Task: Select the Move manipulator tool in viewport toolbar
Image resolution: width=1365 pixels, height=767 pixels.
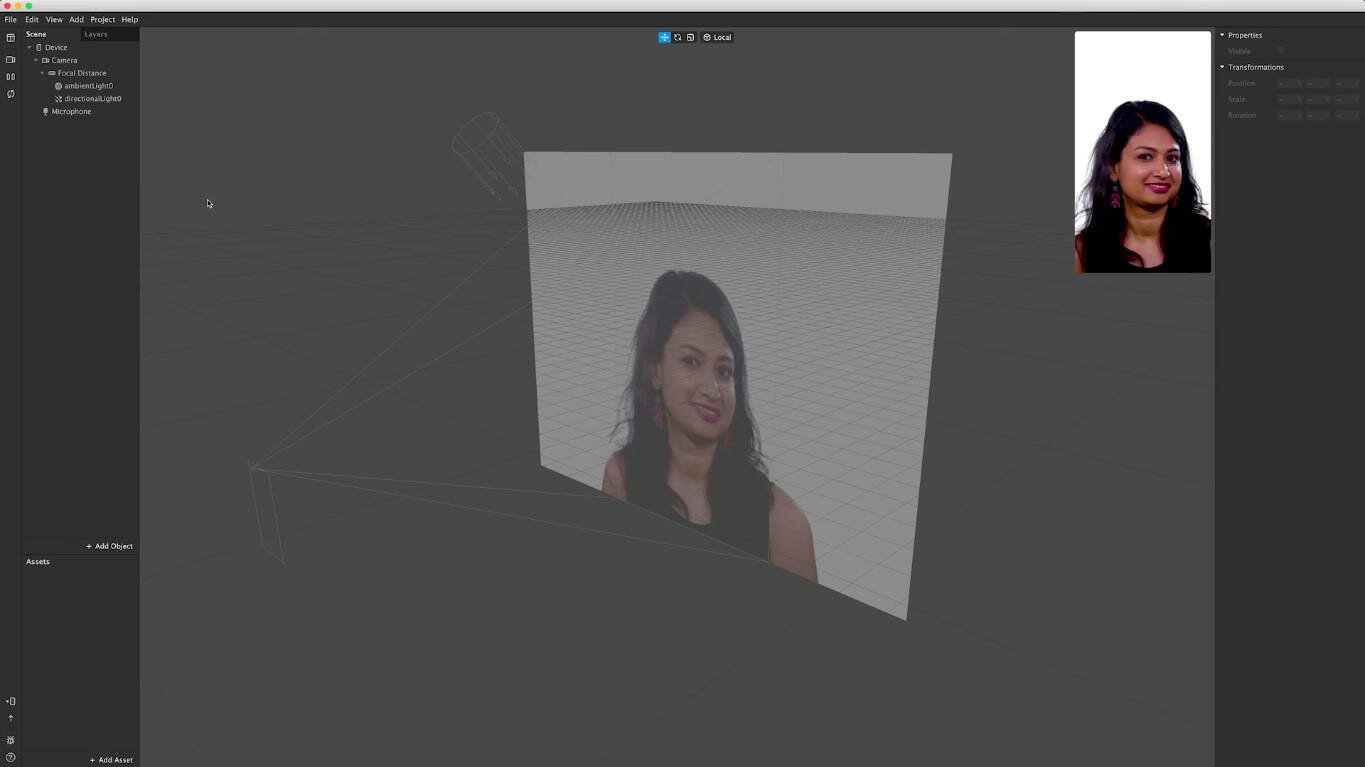Action: [x=664, y=37]
